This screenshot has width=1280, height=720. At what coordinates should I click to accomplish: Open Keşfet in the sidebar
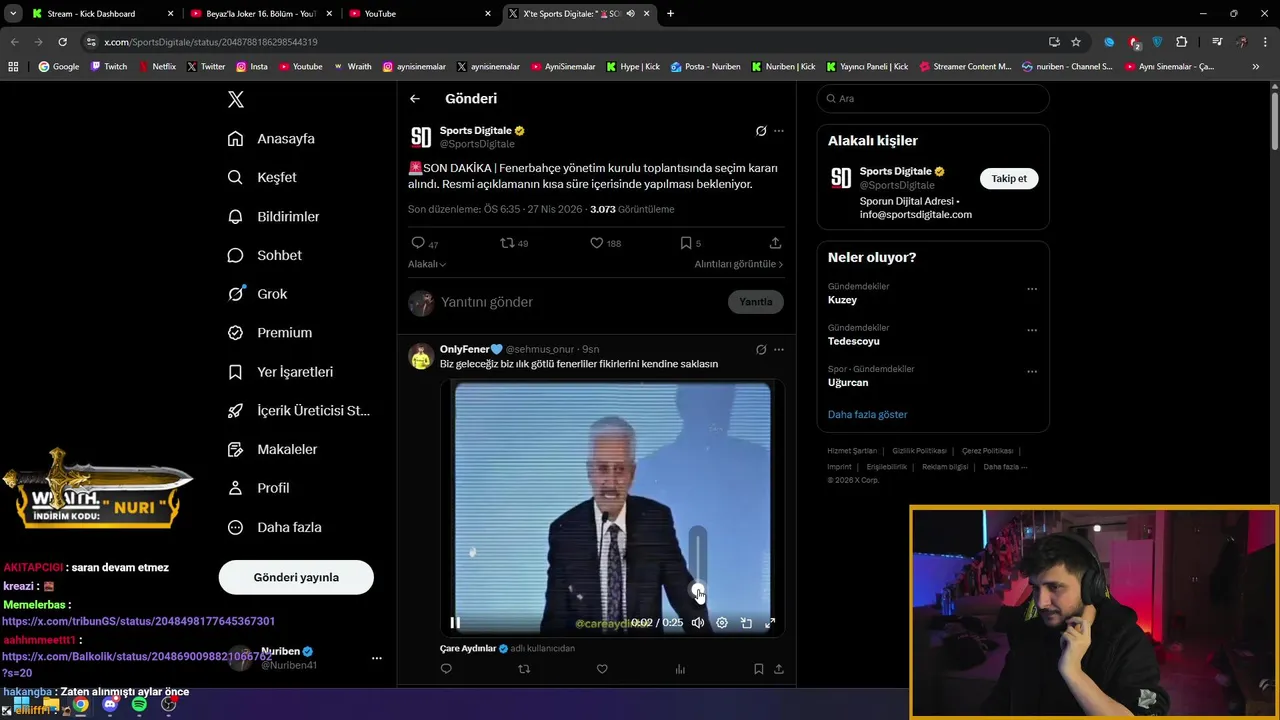262,177
